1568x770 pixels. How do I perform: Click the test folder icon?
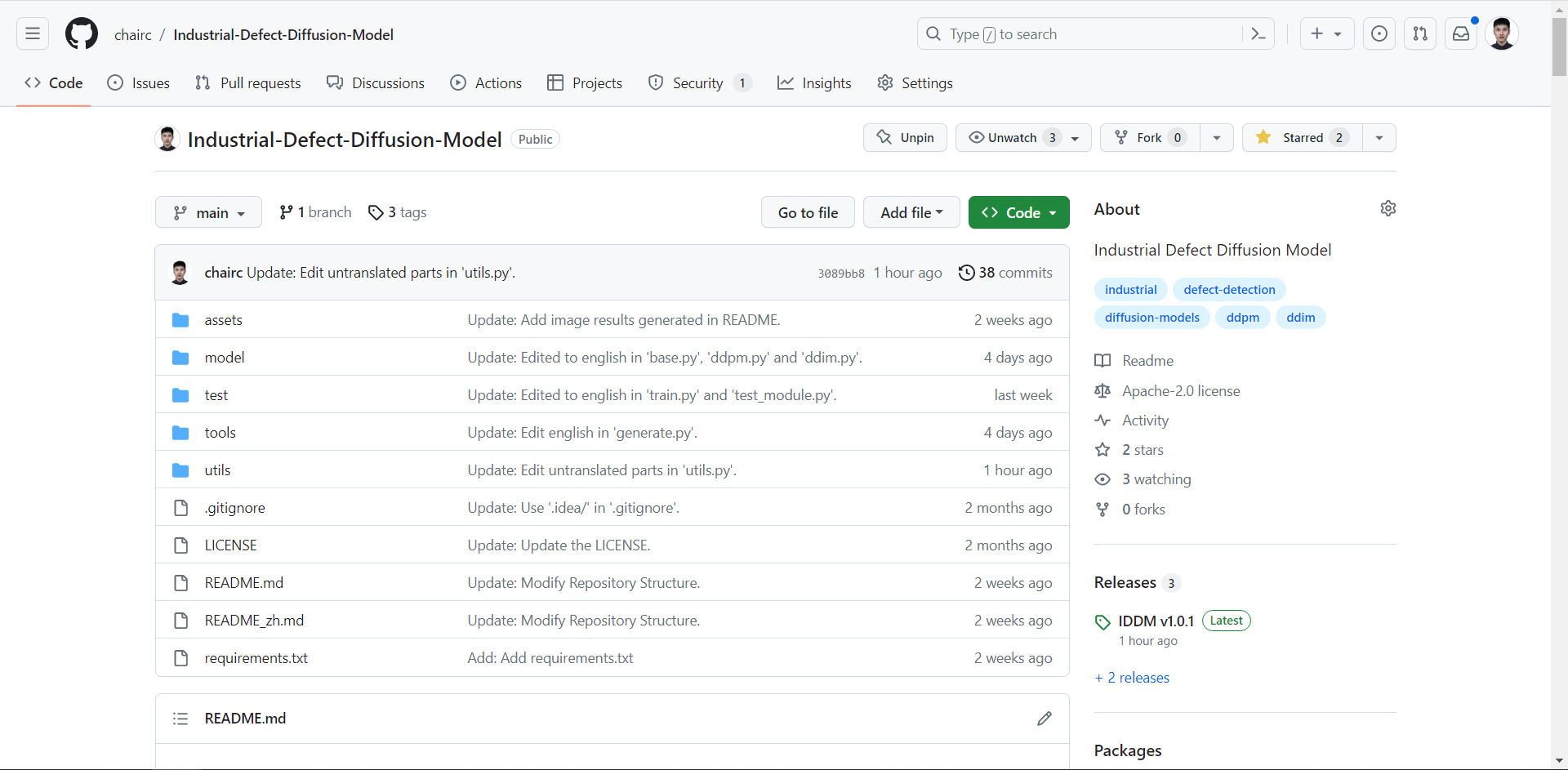tap(180, 395)
